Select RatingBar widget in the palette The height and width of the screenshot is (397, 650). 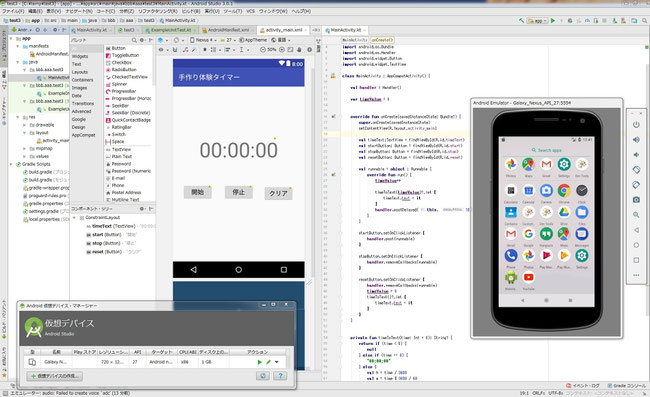pos(119,127)
